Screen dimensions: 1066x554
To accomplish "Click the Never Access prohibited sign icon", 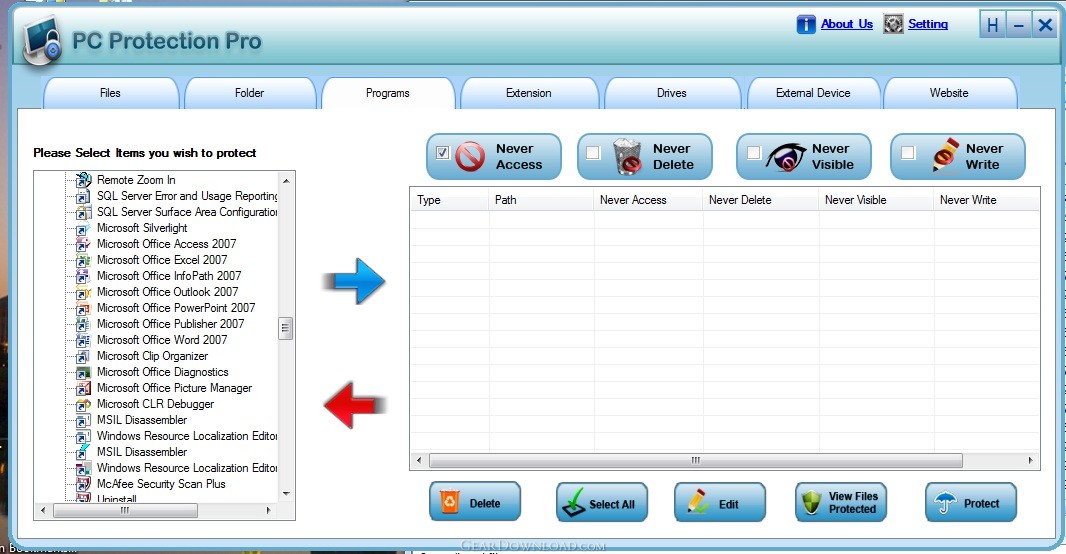I will tap(470, 156).
